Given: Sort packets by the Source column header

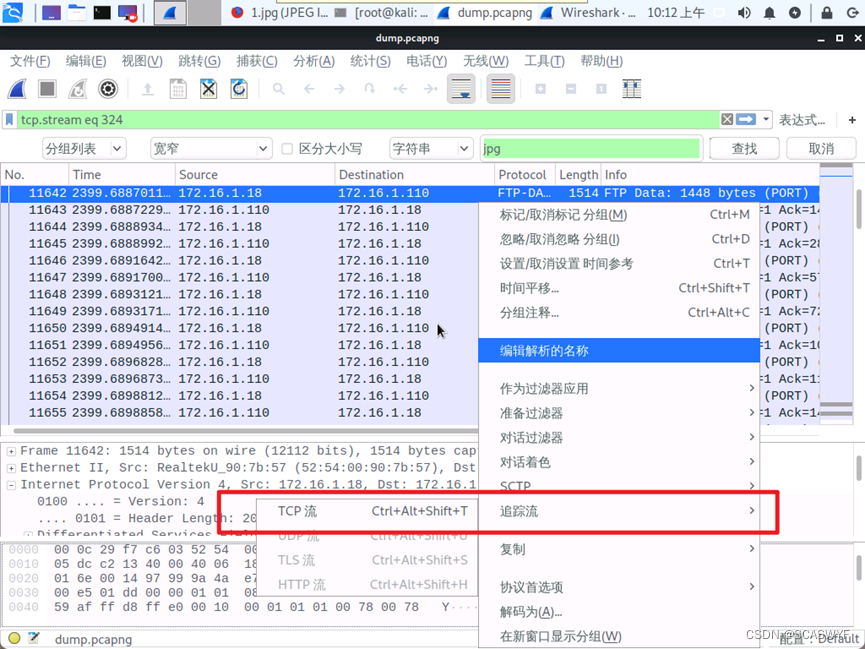Looking at the screenshot, I should (255, 174).
